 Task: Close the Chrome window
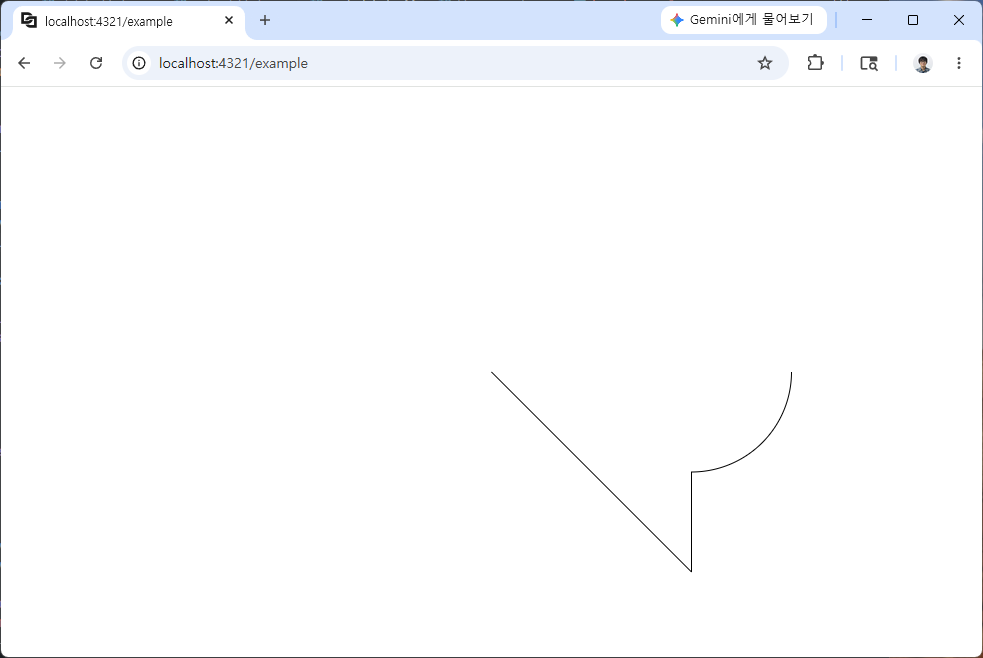point(959,20)
